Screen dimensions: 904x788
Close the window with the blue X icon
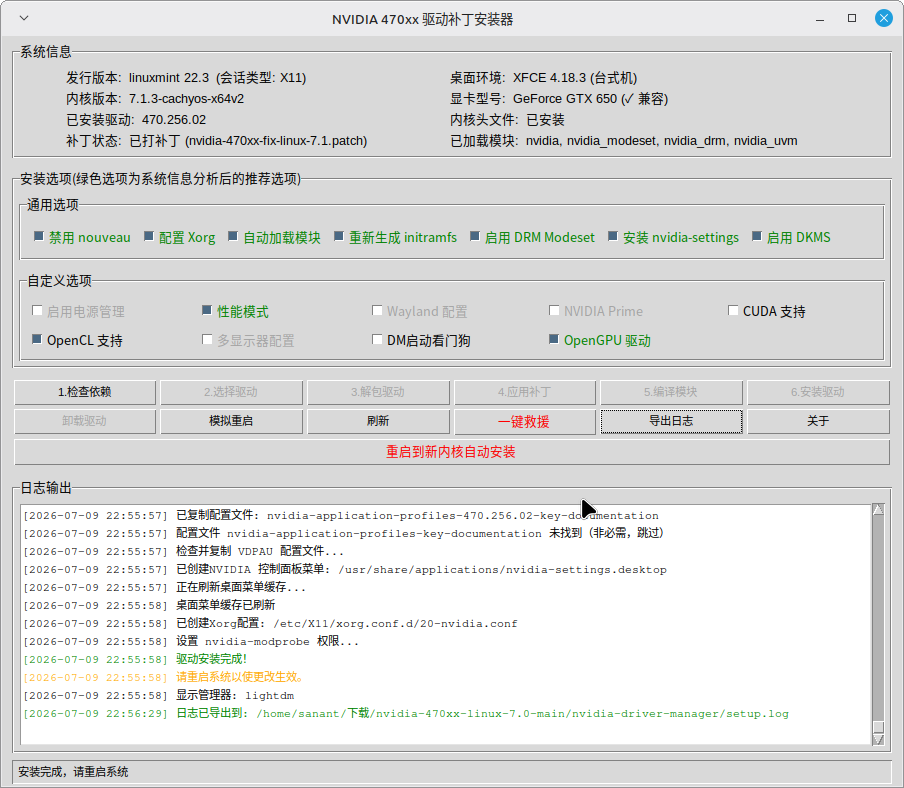click(x=883, y=18)
